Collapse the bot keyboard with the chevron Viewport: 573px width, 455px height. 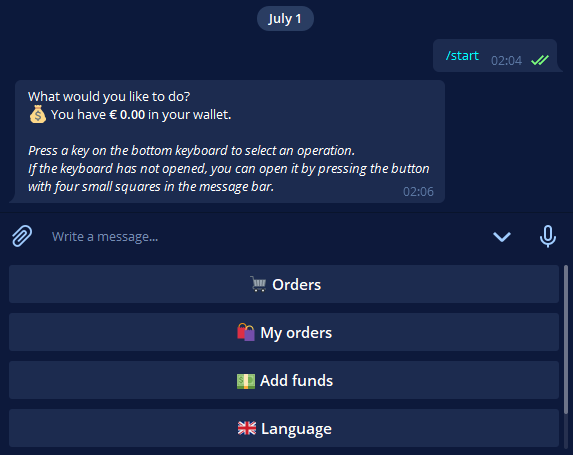[502, 237]
